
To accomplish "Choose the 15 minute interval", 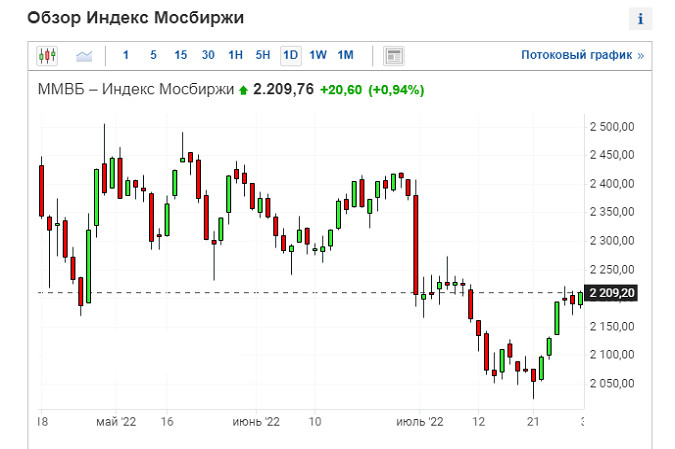I will pyautogui.click(x=180, y=55).
